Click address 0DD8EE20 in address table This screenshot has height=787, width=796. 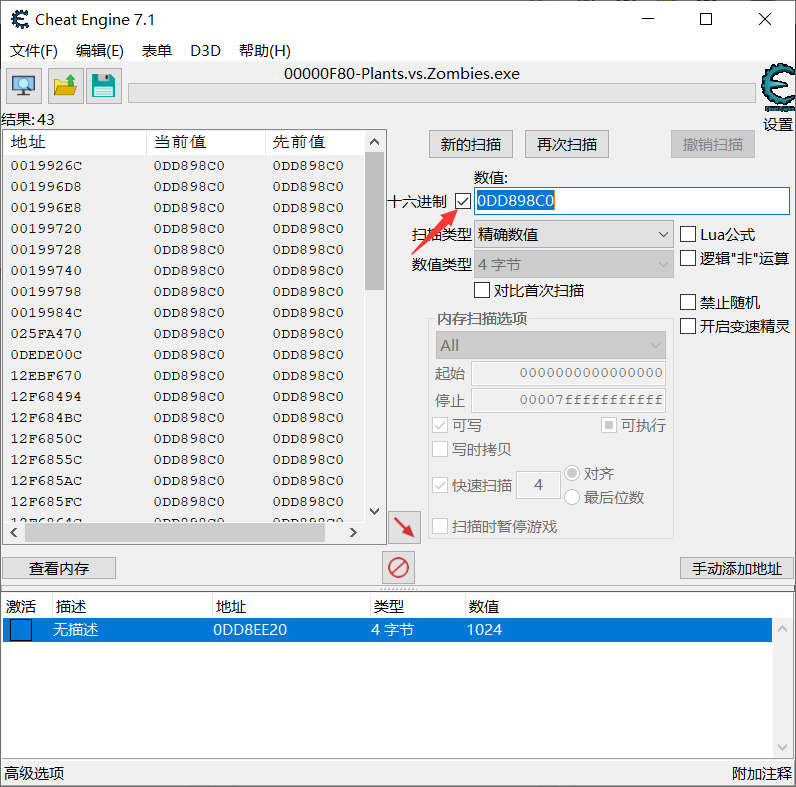(250, 630)
